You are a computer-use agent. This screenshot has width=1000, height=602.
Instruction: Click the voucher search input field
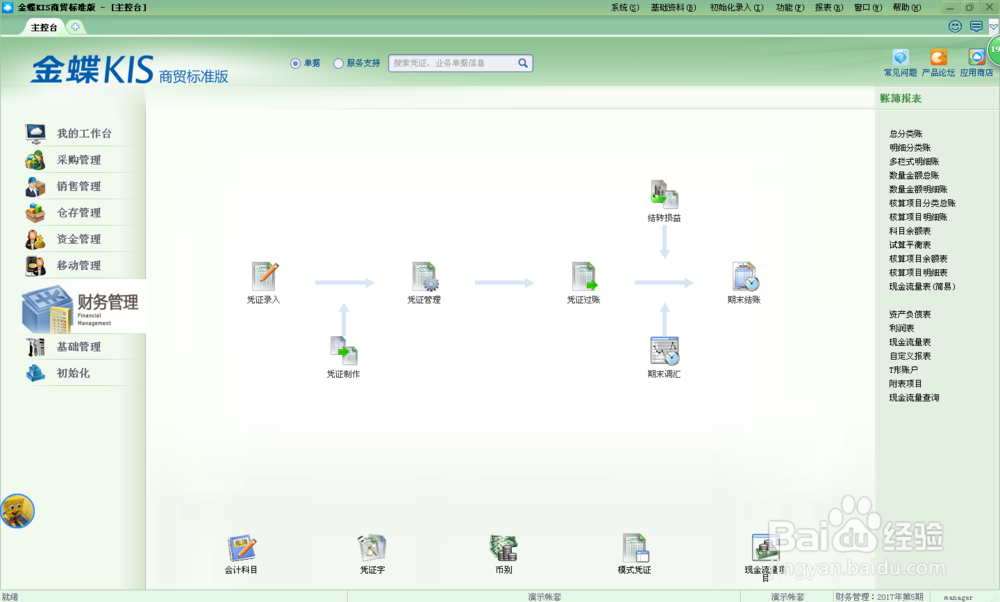[x=453, y=63]
